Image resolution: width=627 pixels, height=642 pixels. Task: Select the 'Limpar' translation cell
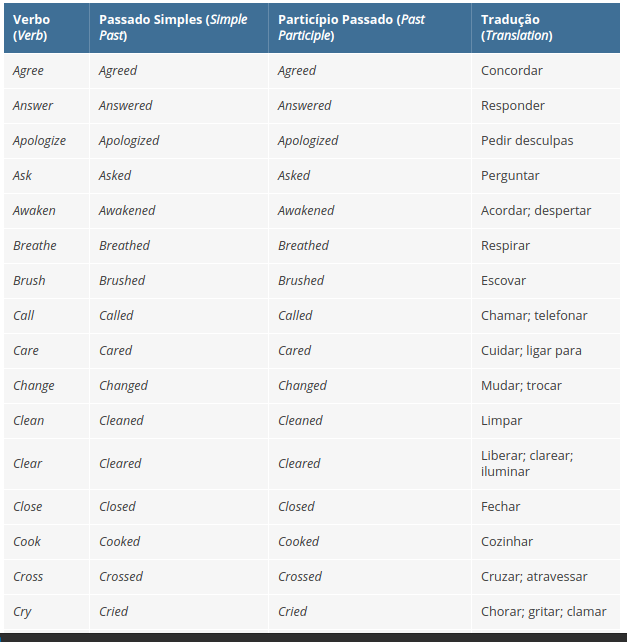coord(502,421)
